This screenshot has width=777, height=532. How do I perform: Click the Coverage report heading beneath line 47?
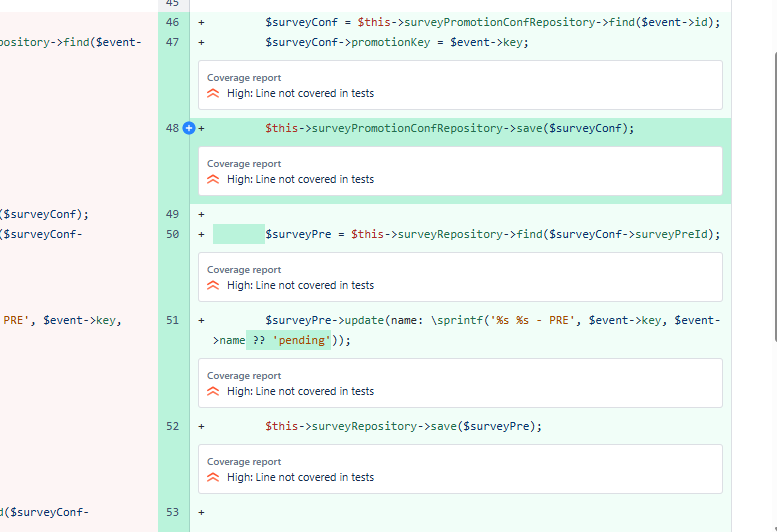[244, 78]
